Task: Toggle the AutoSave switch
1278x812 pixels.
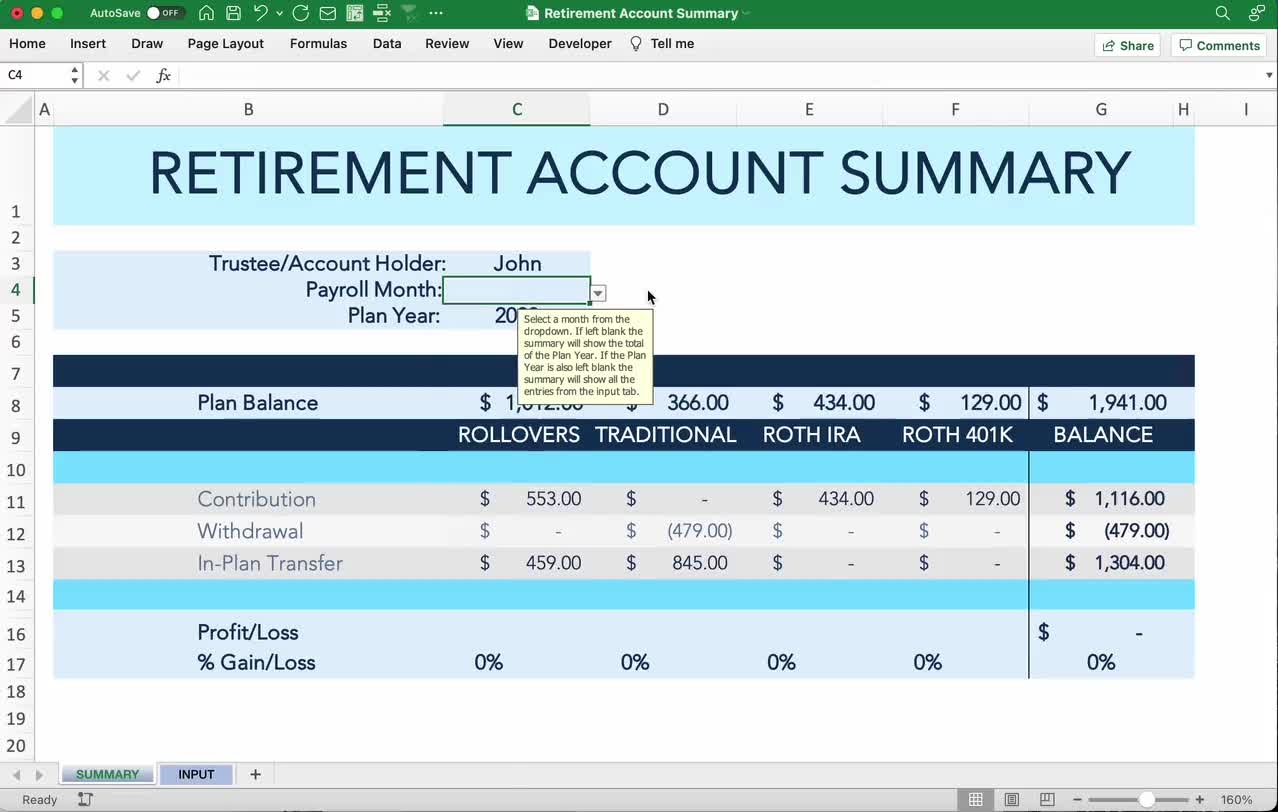Action: tap(164, 13)
